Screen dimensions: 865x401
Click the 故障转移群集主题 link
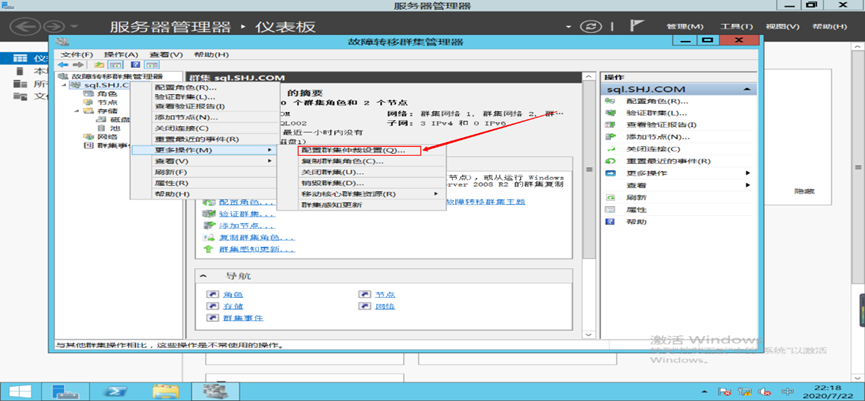click(x=485, y=202)
